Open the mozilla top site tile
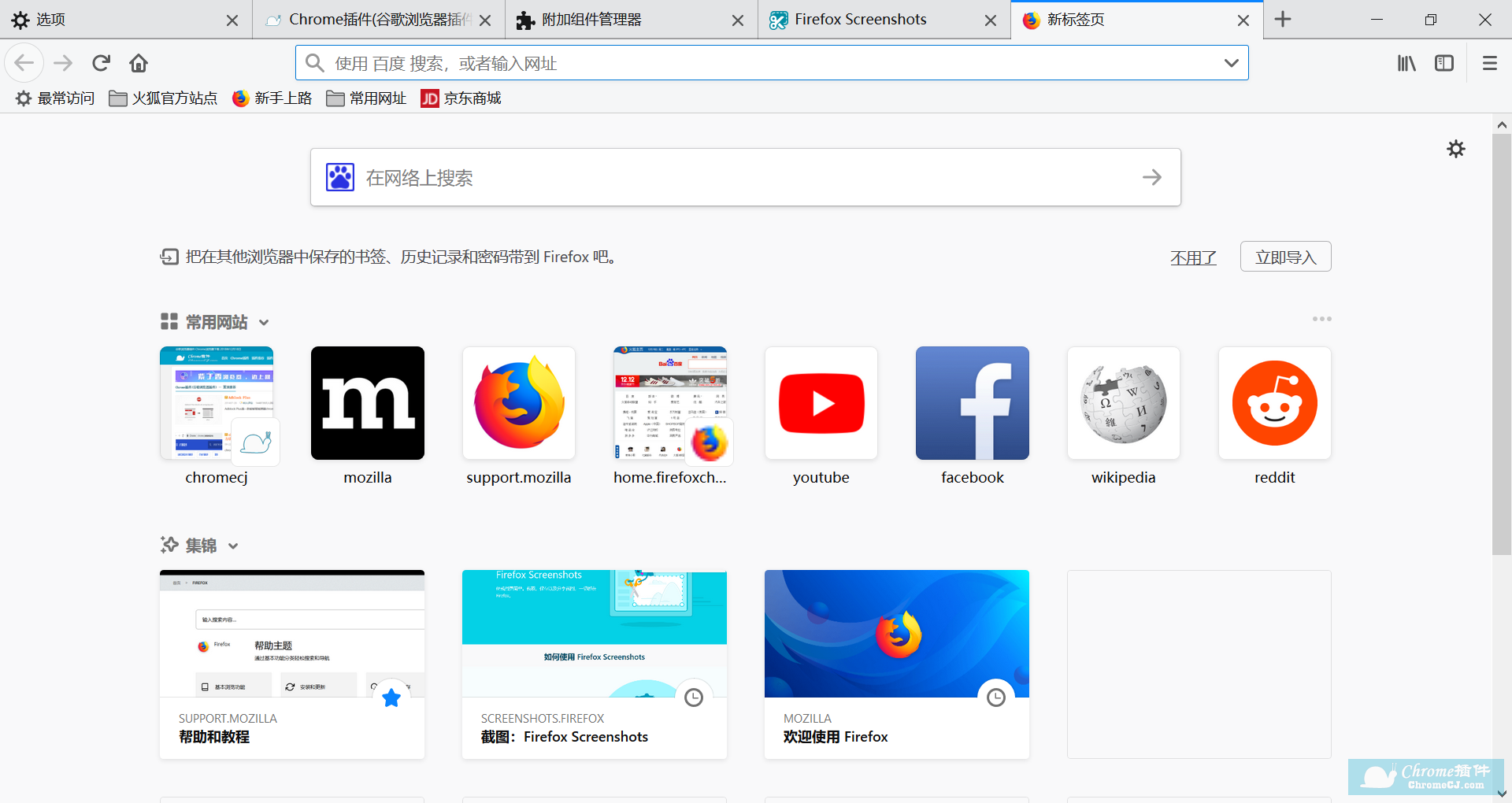1512x803 pixels. click(x=368, y=403)
